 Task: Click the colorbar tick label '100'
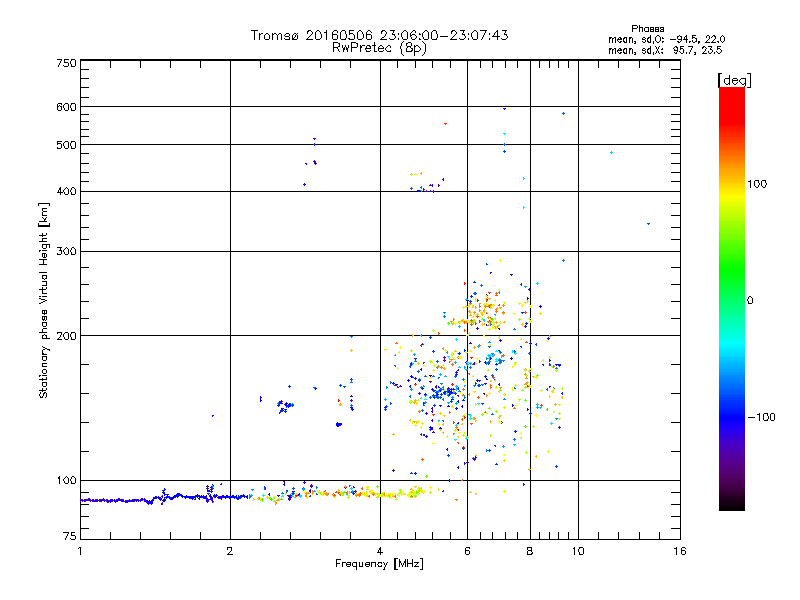tap(757, 184)
